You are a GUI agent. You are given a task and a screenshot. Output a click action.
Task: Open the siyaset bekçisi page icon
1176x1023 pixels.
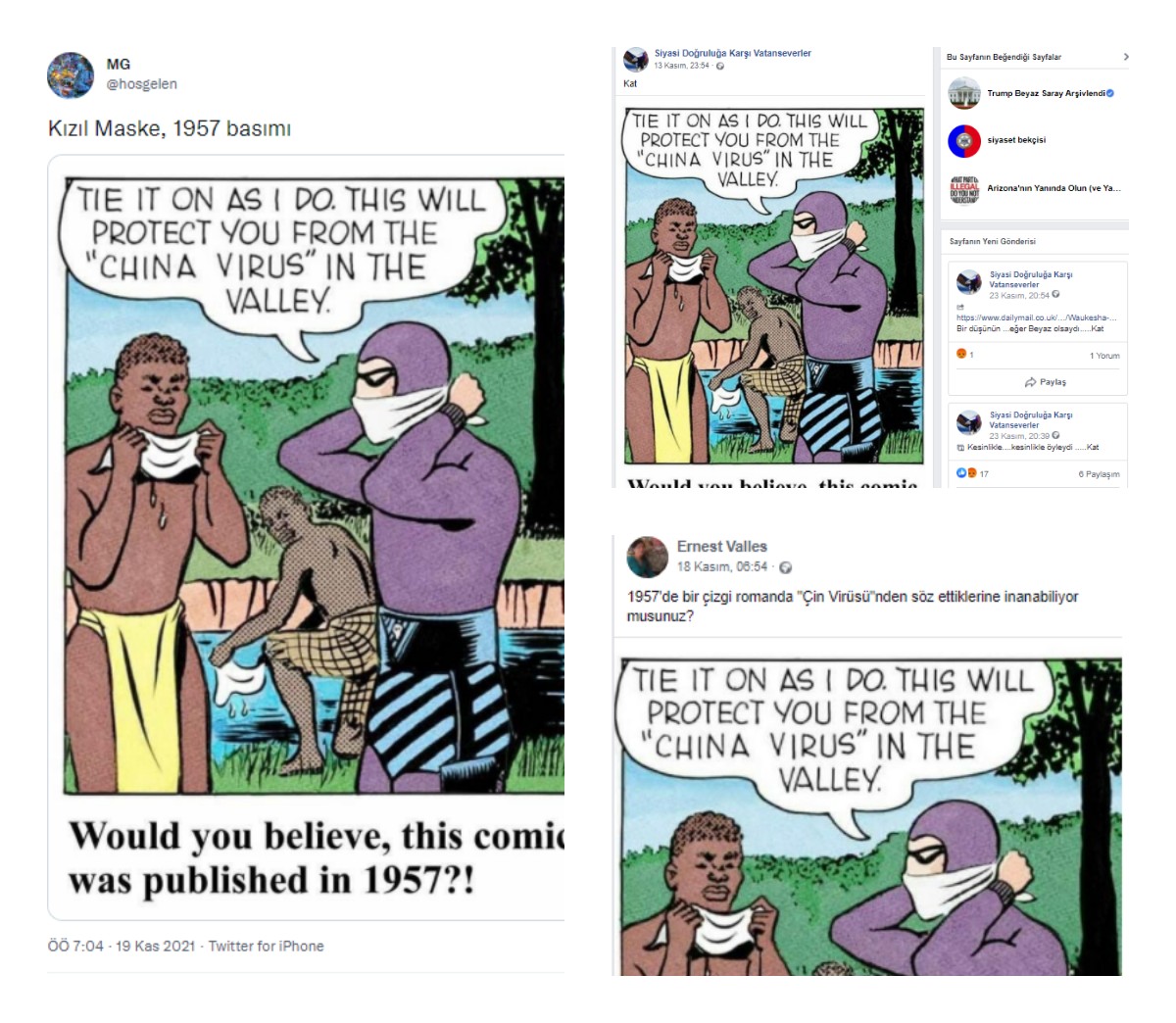tap(964, 141)
